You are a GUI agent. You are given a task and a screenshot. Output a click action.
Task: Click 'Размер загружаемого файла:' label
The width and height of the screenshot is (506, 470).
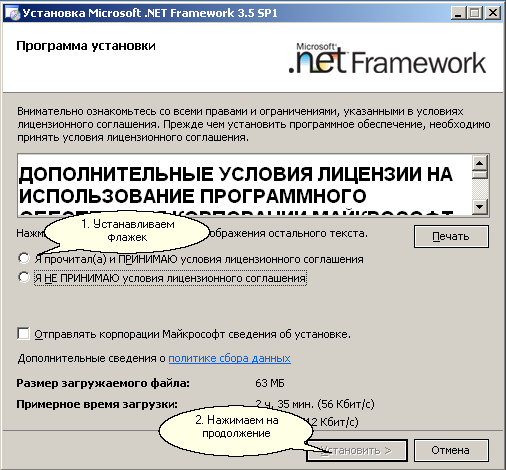click(x=103, y=383)
